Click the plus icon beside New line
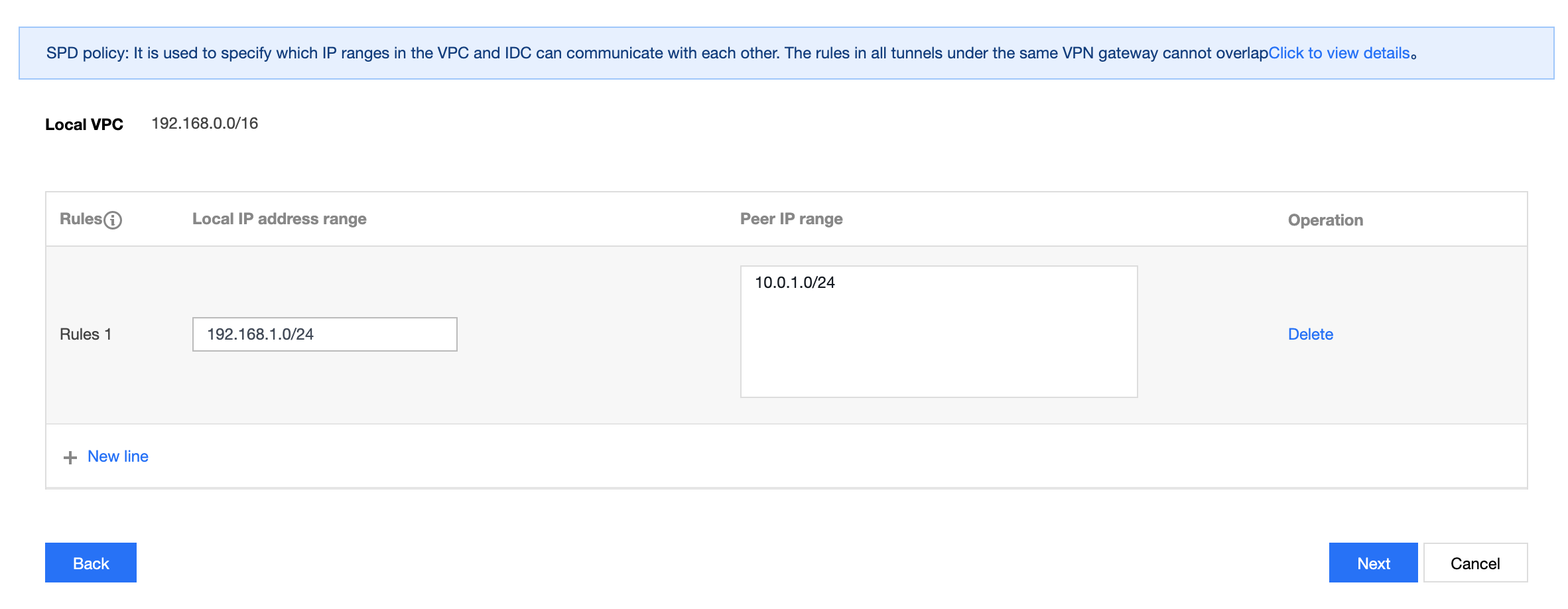 tap(70, 458)
